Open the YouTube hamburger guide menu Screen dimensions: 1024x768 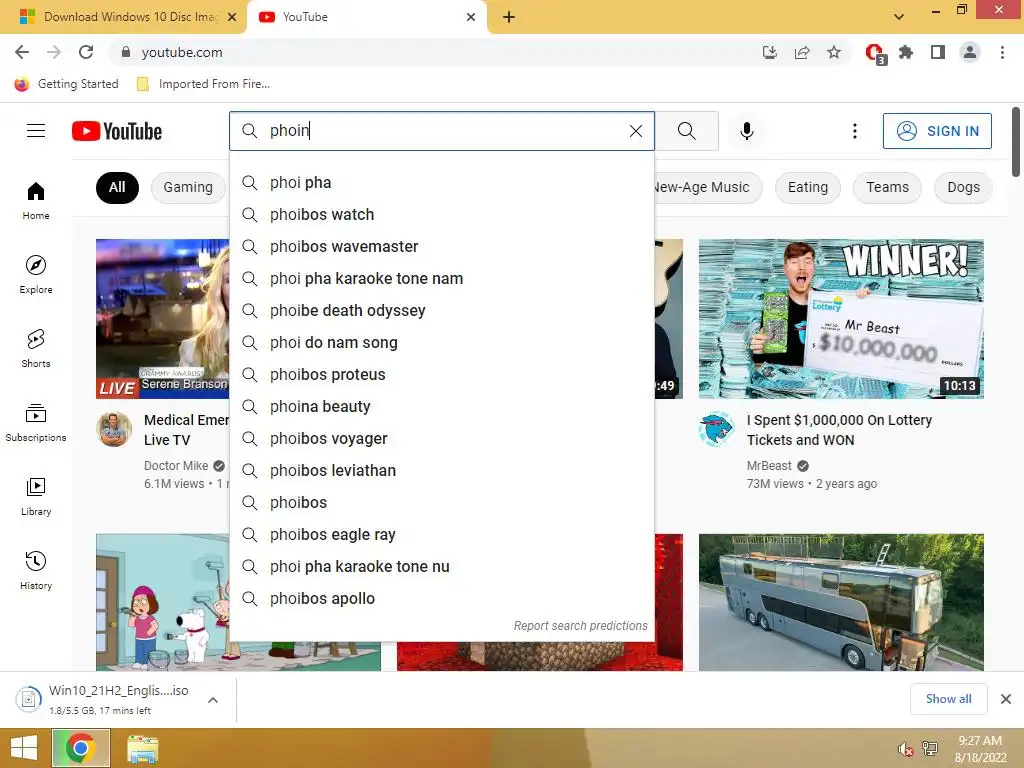coord(36,131)
